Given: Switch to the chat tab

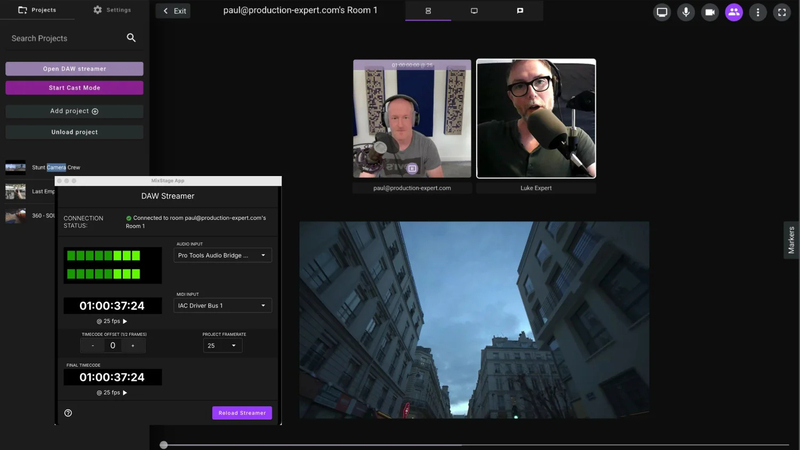Looking at the screenshot, I should click(520, 11).
